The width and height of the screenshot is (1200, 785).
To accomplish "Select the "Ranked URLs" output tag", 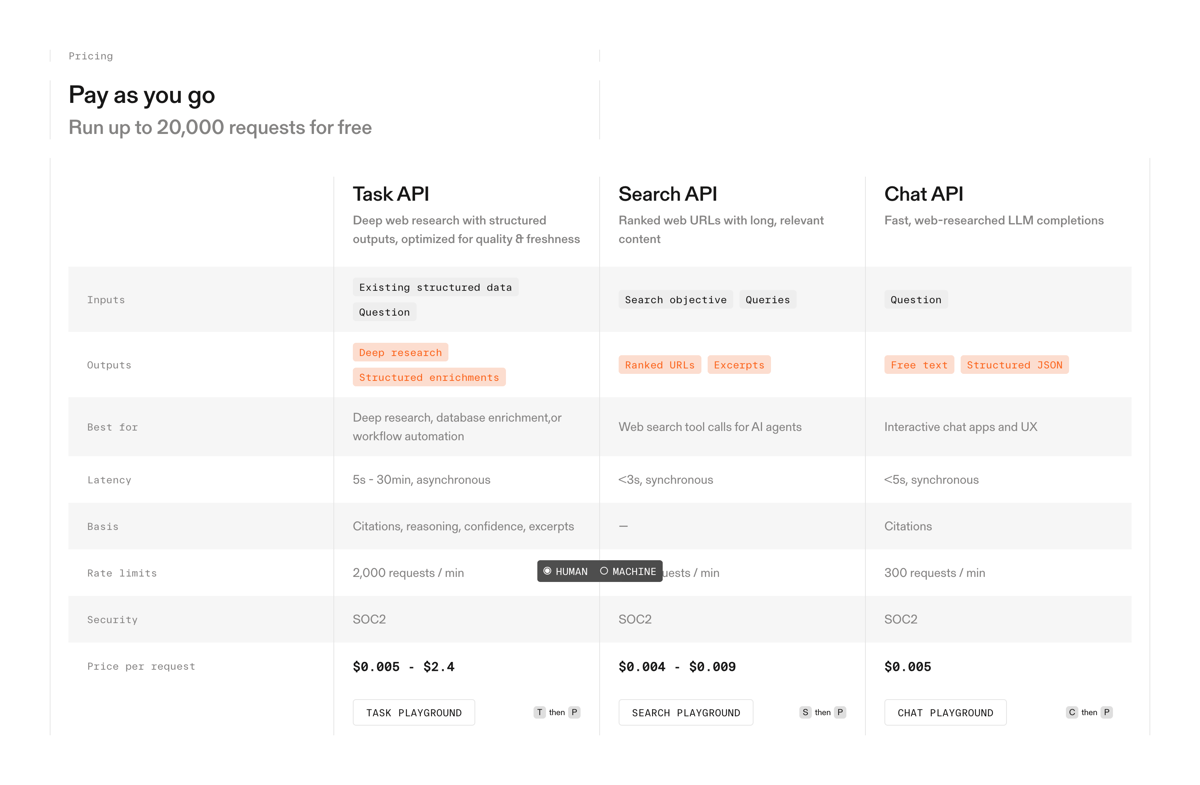I will point(659,364).
